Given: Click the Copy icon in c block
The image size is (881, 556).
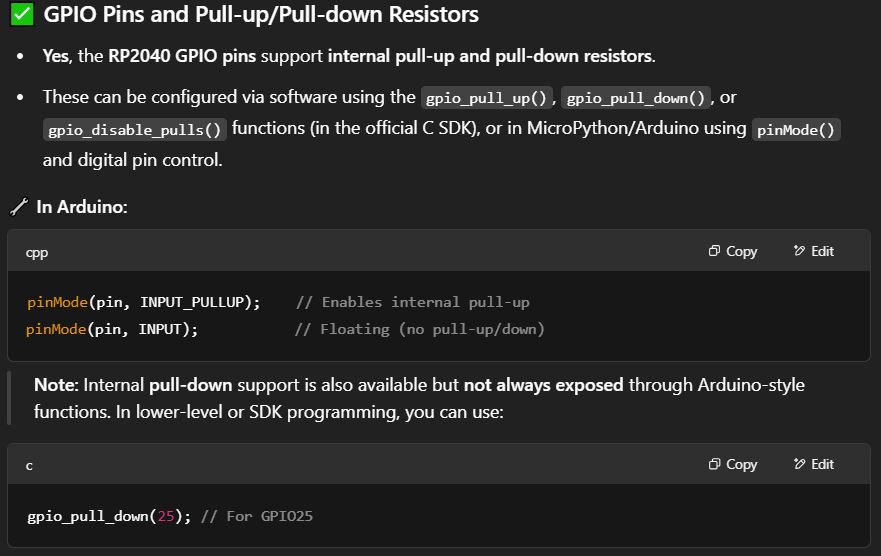Looking at the screenshot, I should click(714, 464).
